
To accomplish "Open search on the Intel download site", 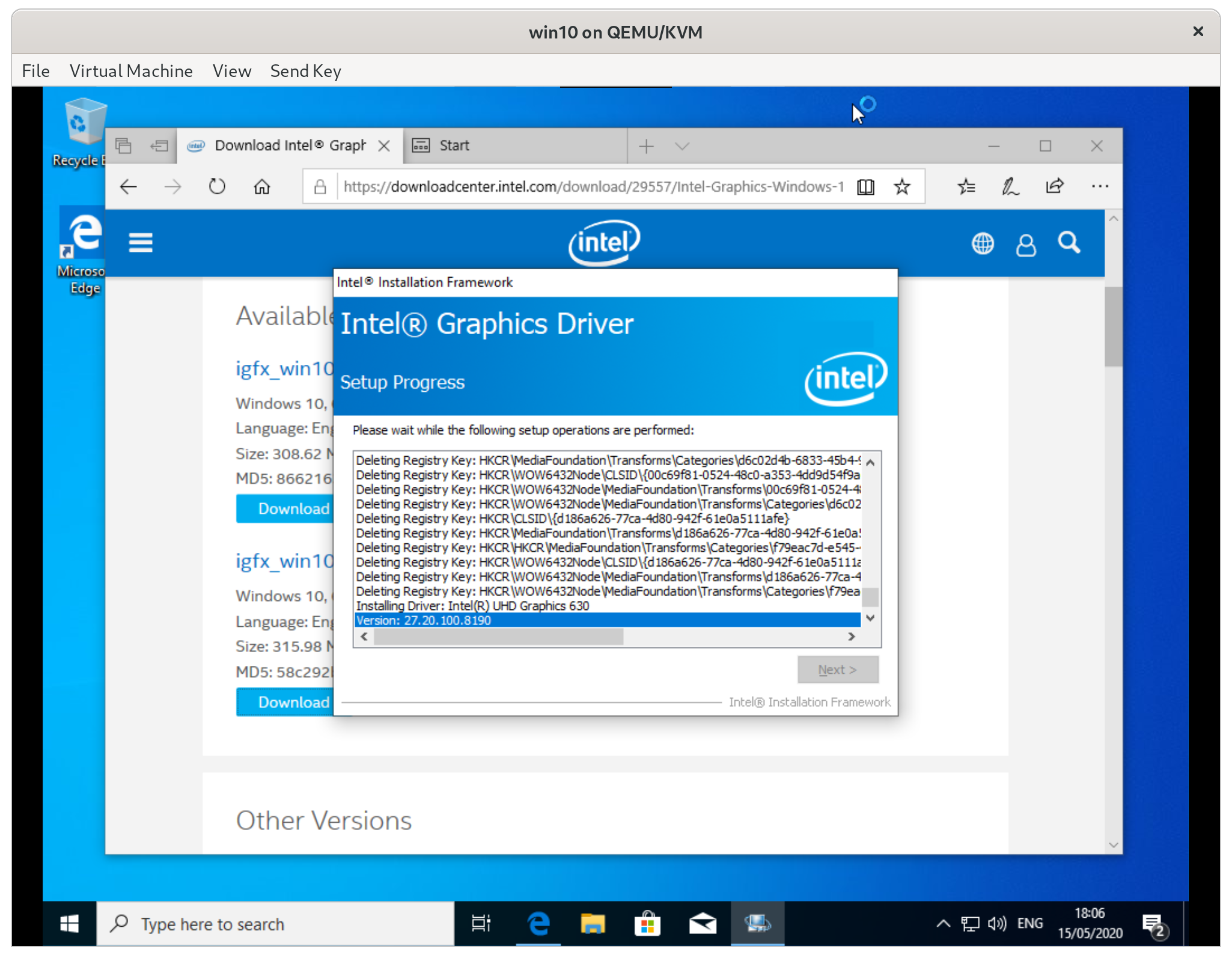I will pyautogui.click(x=1069, y=243).
